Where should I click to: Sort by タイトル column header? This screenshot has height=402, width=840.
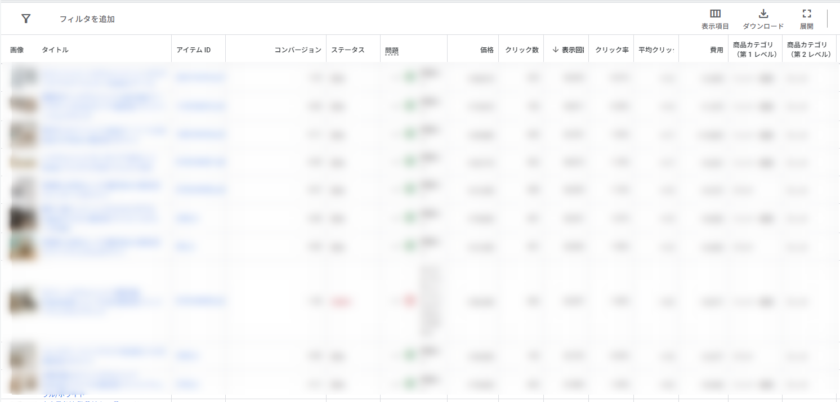click(x=55, y=49)
